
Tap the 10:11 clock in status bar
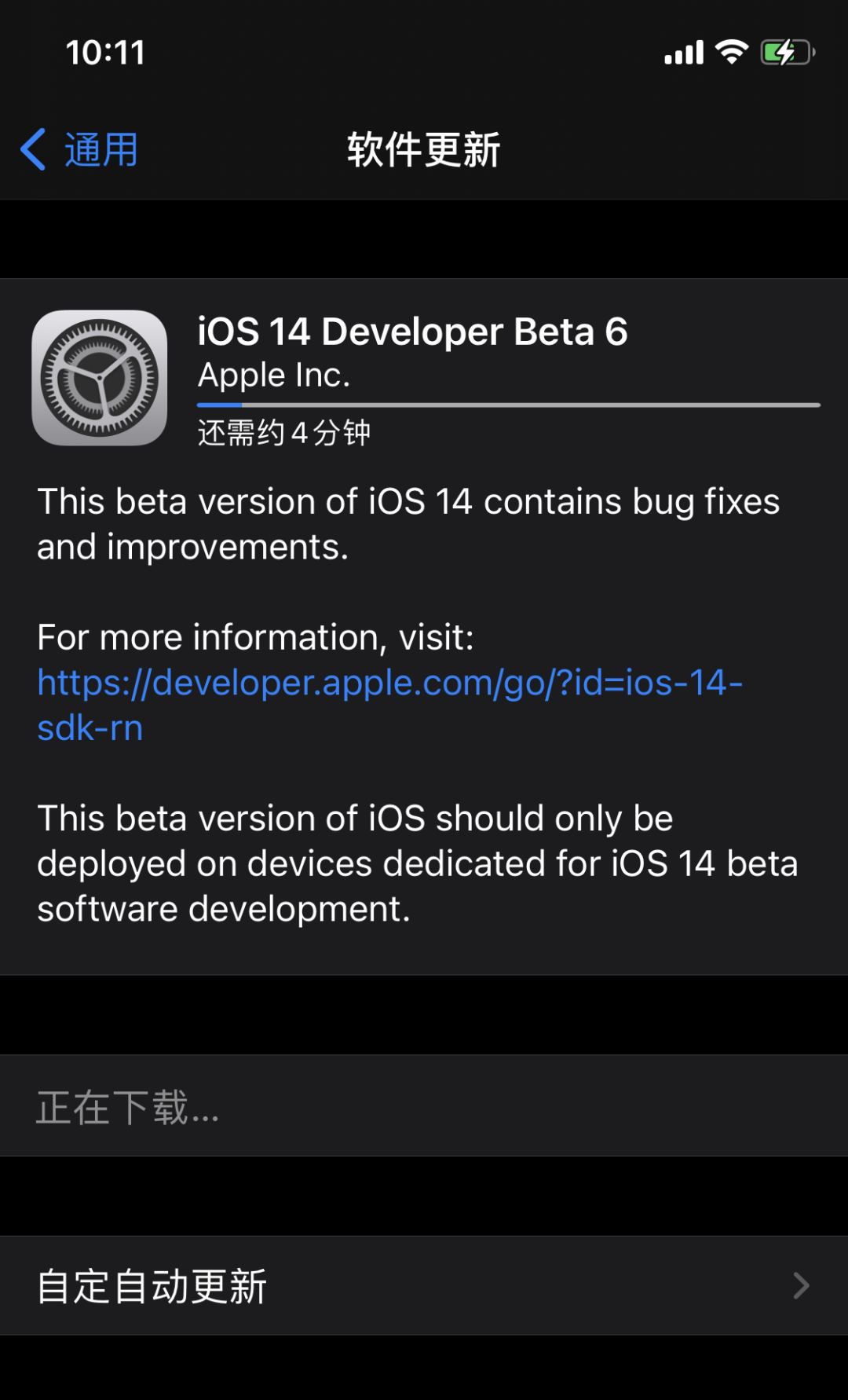[105, 53]
